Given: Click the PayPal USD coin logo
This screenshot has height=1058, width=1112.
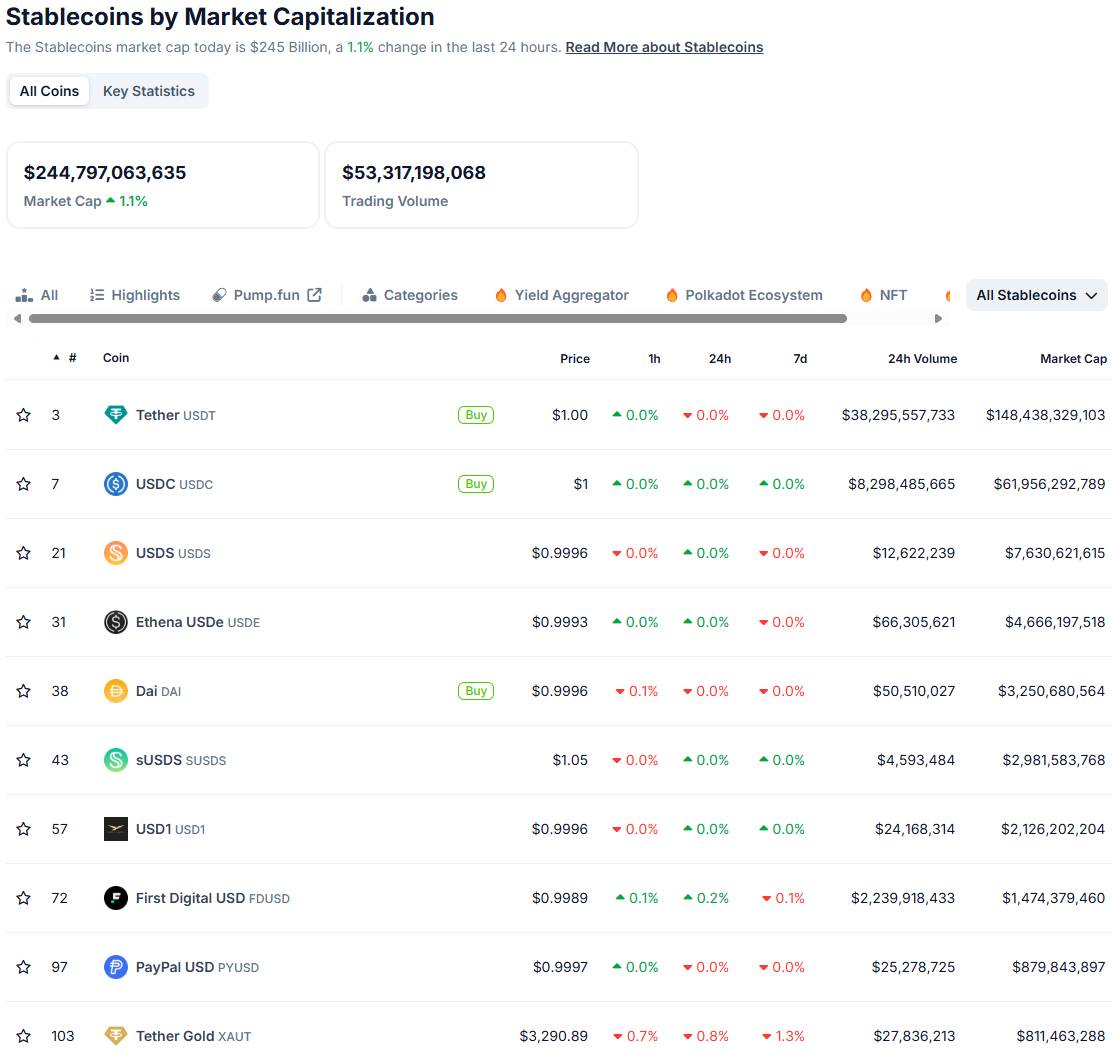Looking at the screenshot, I should (116, 967).
